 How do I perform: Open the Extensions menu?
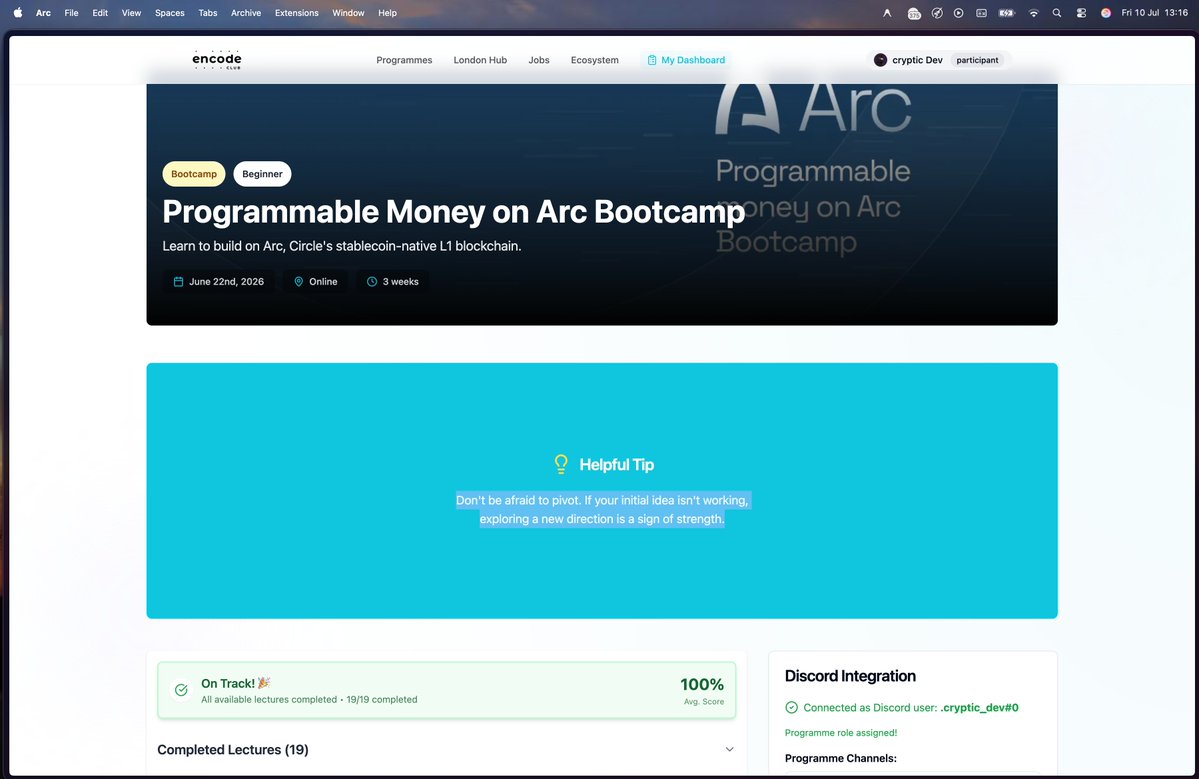(297, 13)
